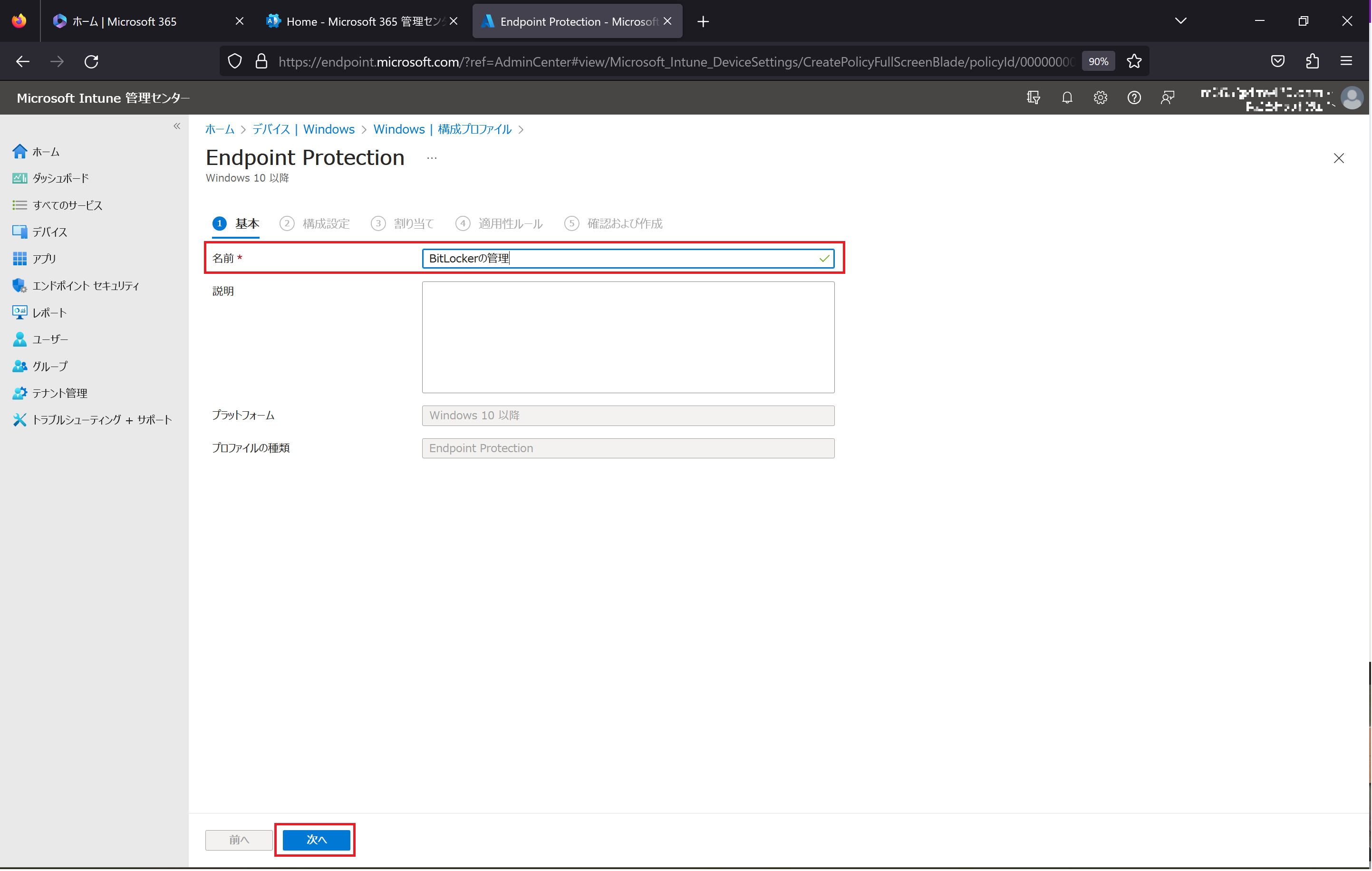The image size is (1372, 871).
Task: Click the Microsoft Intune 管理センター title
Action: coord(103,98)
